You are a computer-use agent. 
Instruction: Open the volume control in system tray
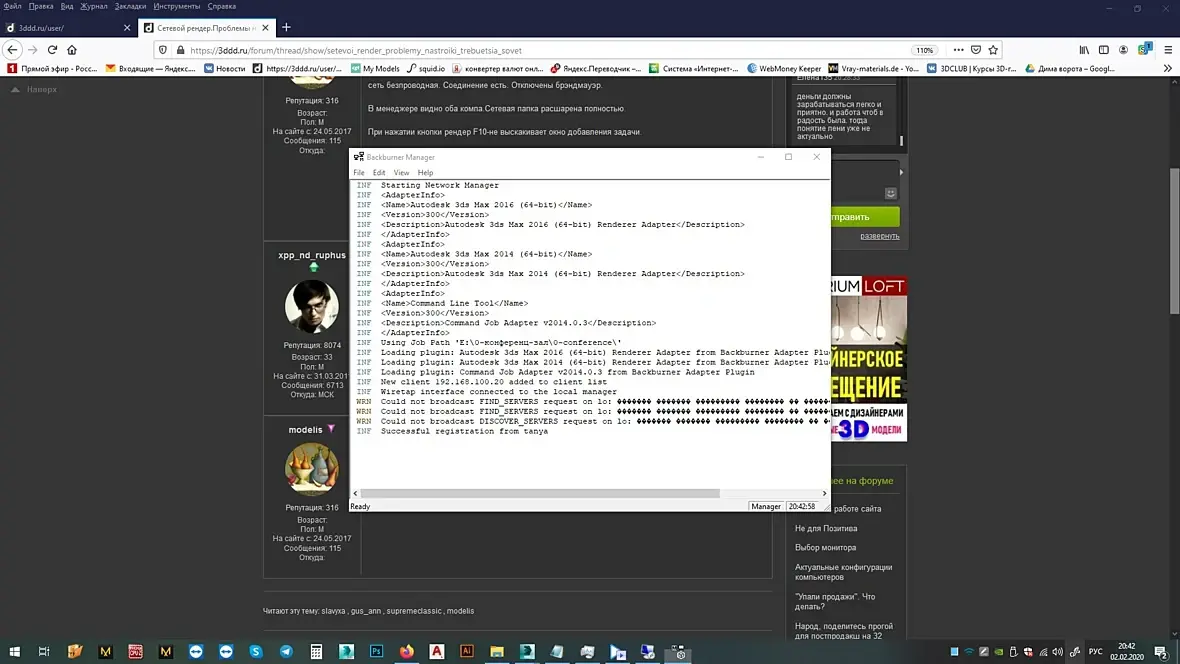1057,652
